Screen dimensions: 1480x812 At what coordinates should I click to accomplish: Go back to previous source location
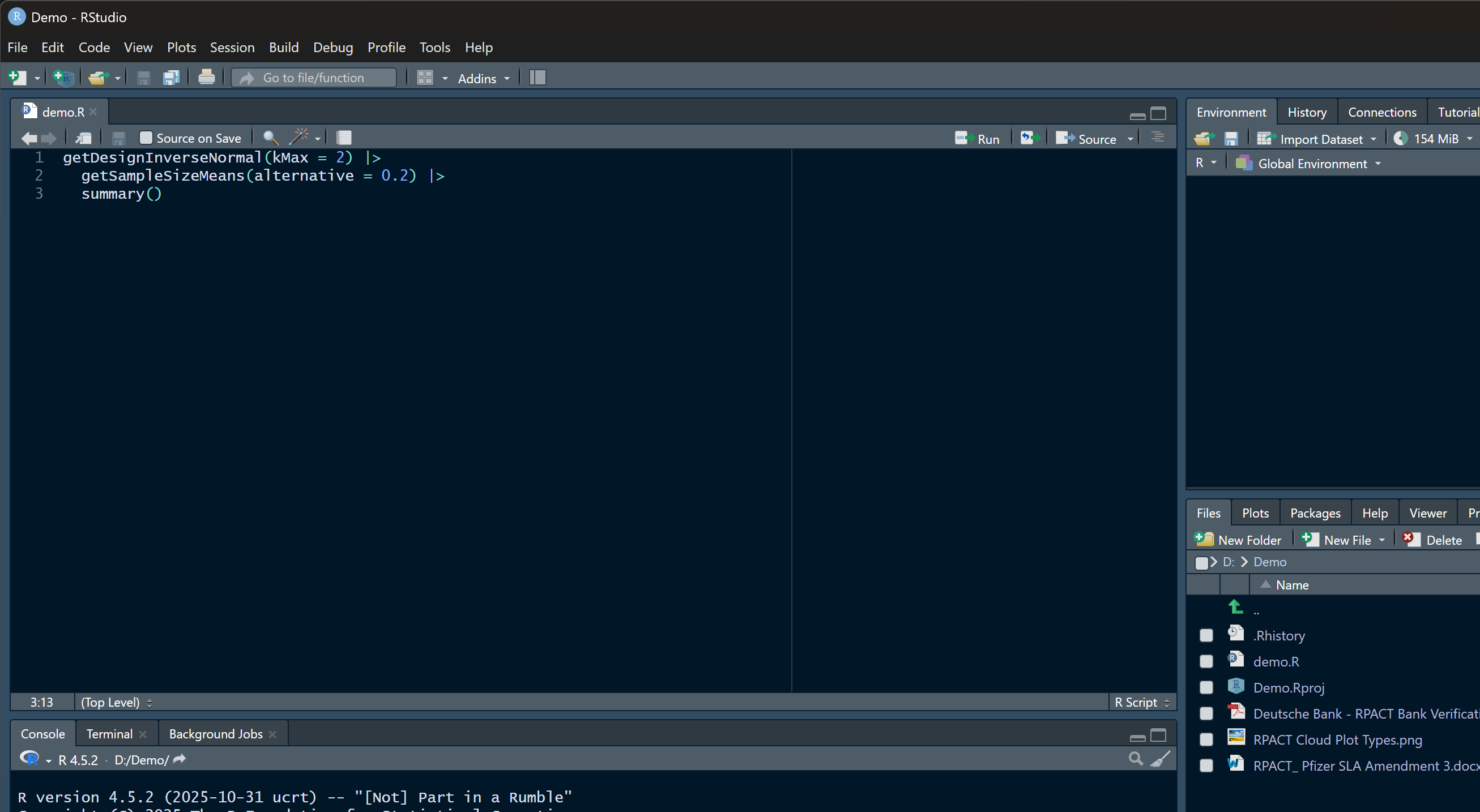click(x=29, y=138)
